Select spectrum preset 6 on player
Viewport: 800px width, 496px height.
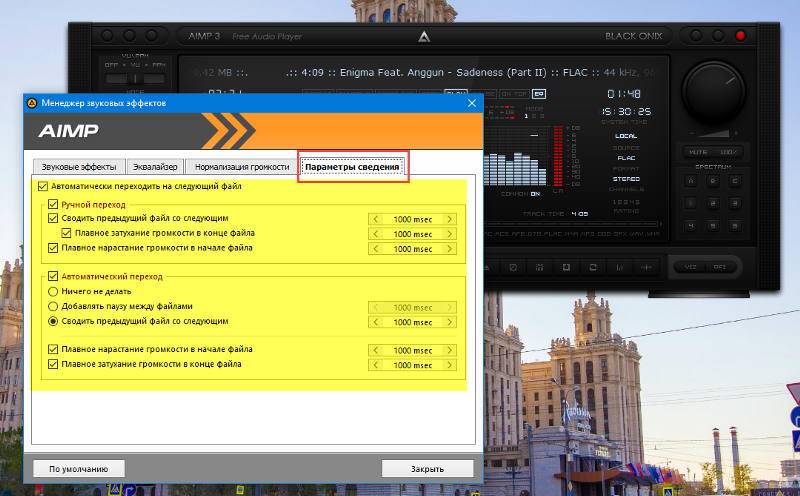pos(735,225)
